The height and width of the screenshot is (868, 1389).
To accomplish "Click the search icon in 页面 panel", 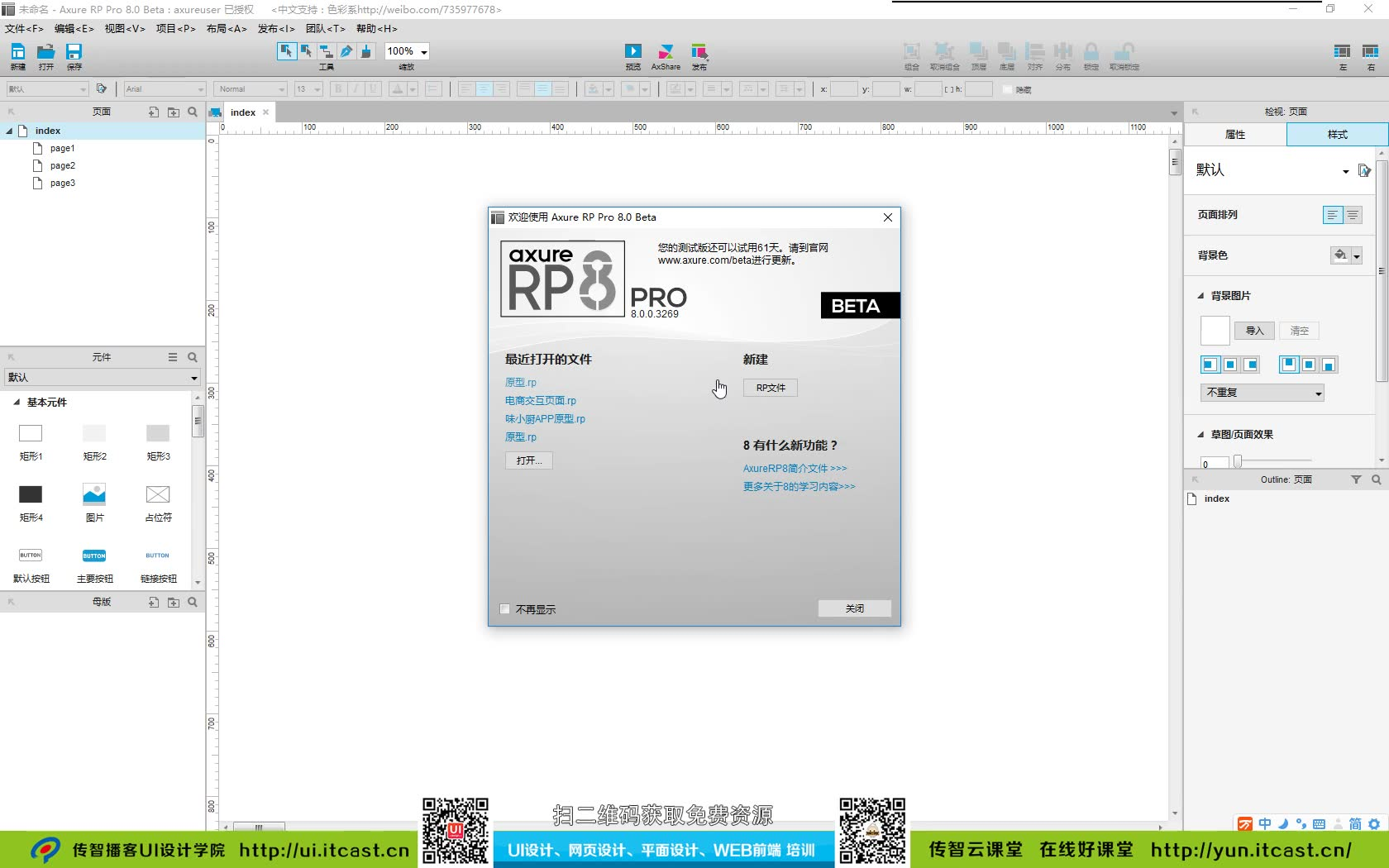I will click(x=193, y=112).
